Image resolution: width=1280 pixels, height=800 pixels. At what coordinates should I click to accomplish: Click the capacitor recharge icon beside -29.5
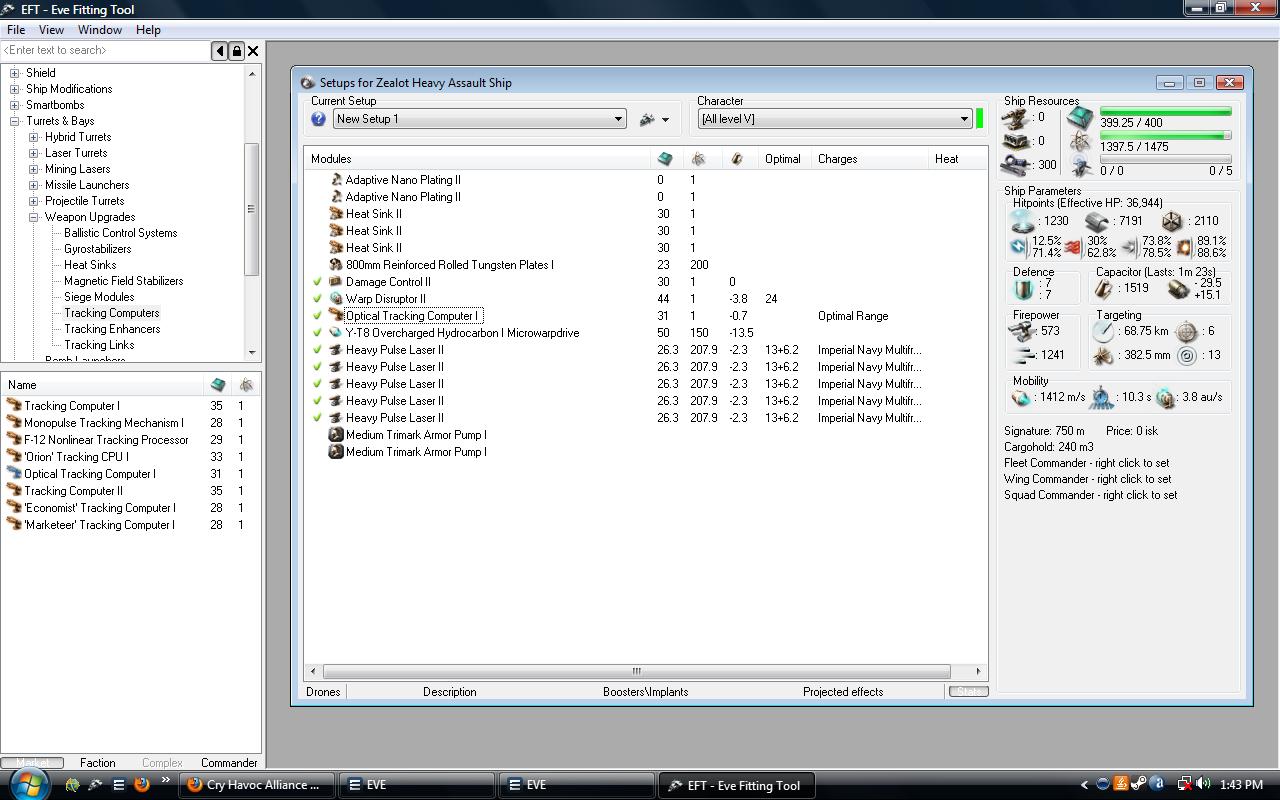(1178, 289)
